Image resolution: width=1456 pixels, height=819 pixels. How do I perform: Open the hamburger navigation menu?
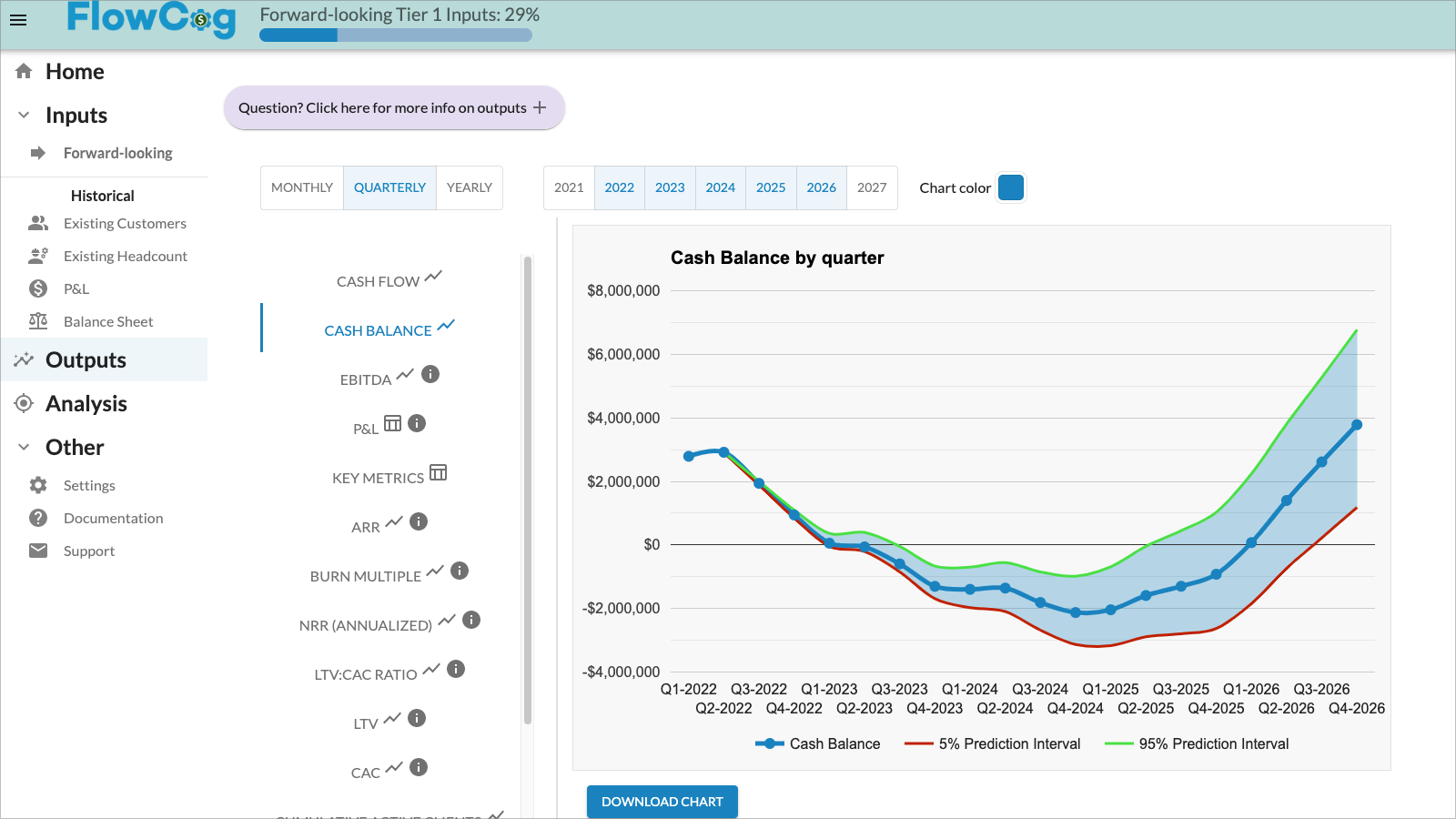tap(18, 20)
